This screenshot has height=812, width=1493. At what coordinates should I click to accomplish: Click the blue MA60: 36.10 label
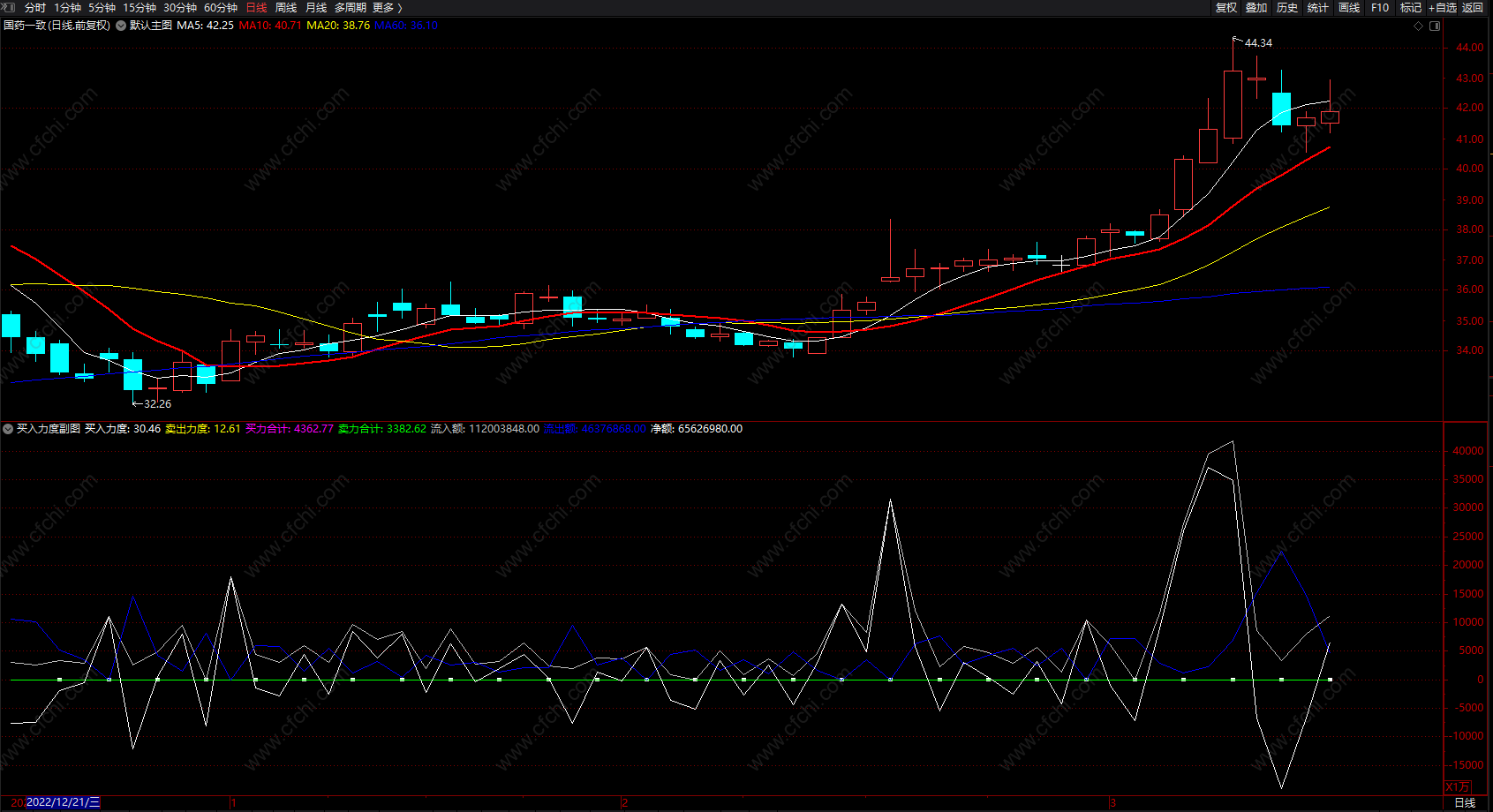406,26
